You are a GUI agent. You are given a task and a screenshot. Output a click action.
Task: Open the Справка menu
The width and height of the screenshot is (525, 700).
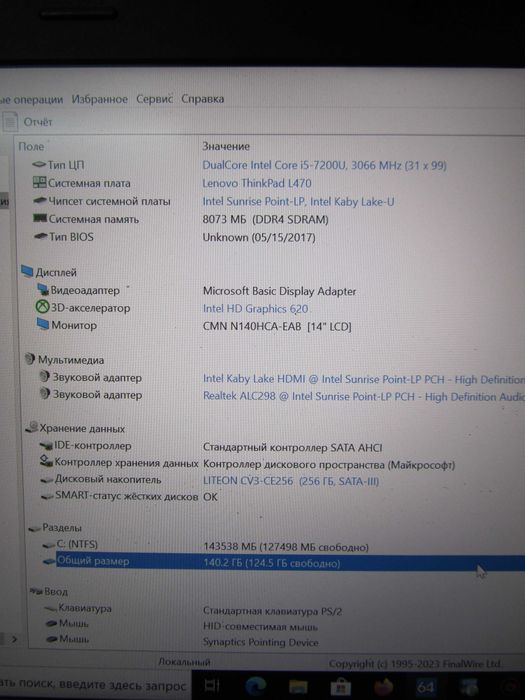click(203, 99)
